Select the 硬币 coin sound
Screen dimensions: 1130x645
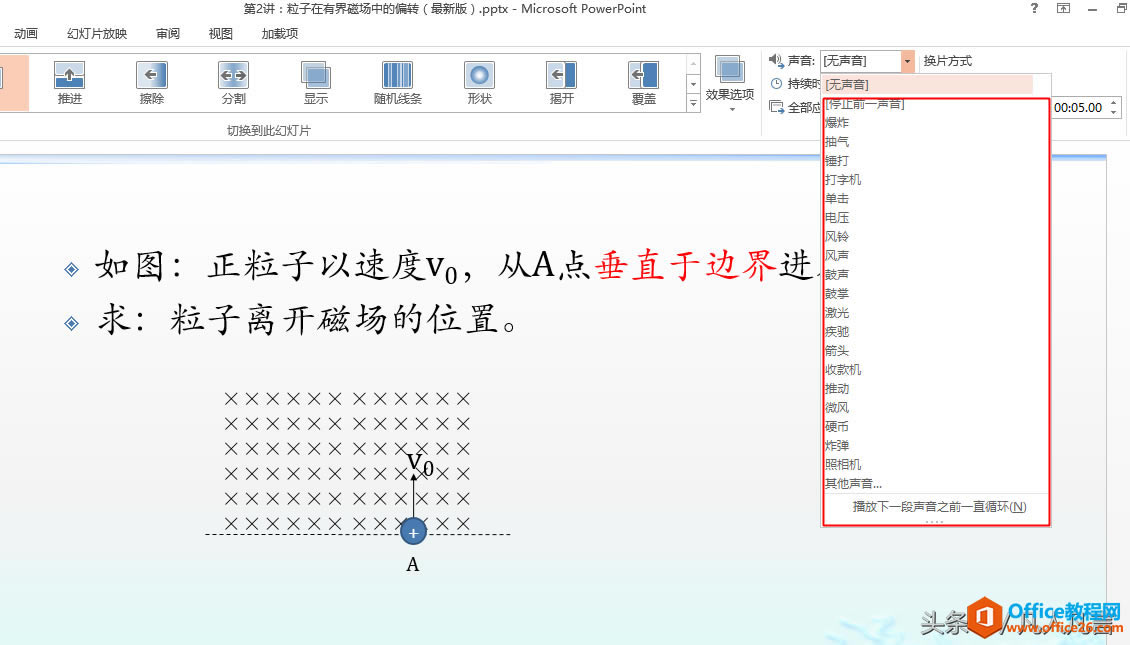pos(837,427)
